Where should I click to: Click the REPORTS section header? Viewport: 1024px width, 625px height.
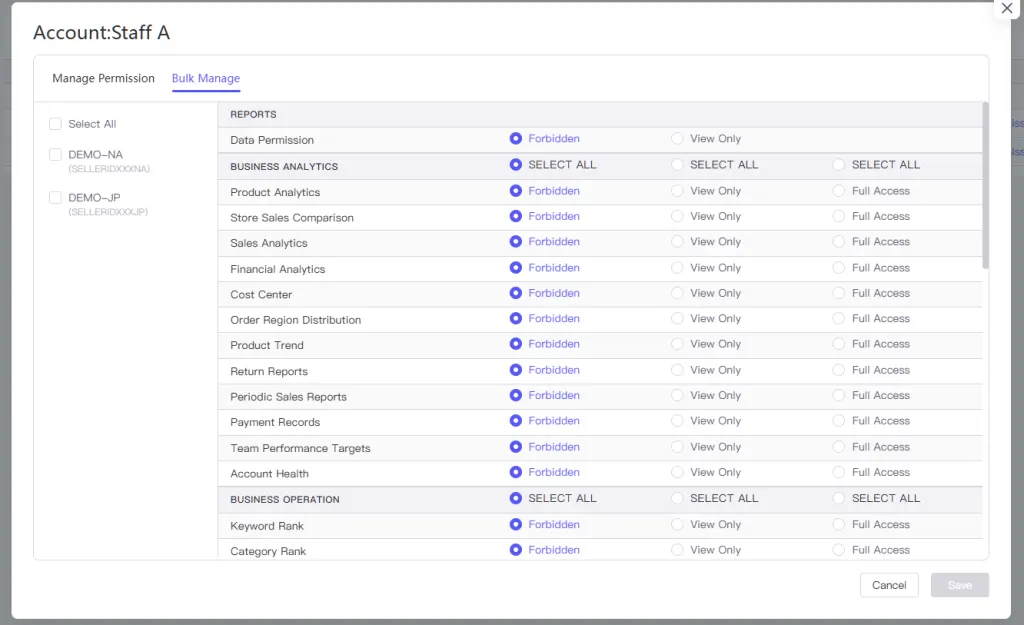coord(253,114)
